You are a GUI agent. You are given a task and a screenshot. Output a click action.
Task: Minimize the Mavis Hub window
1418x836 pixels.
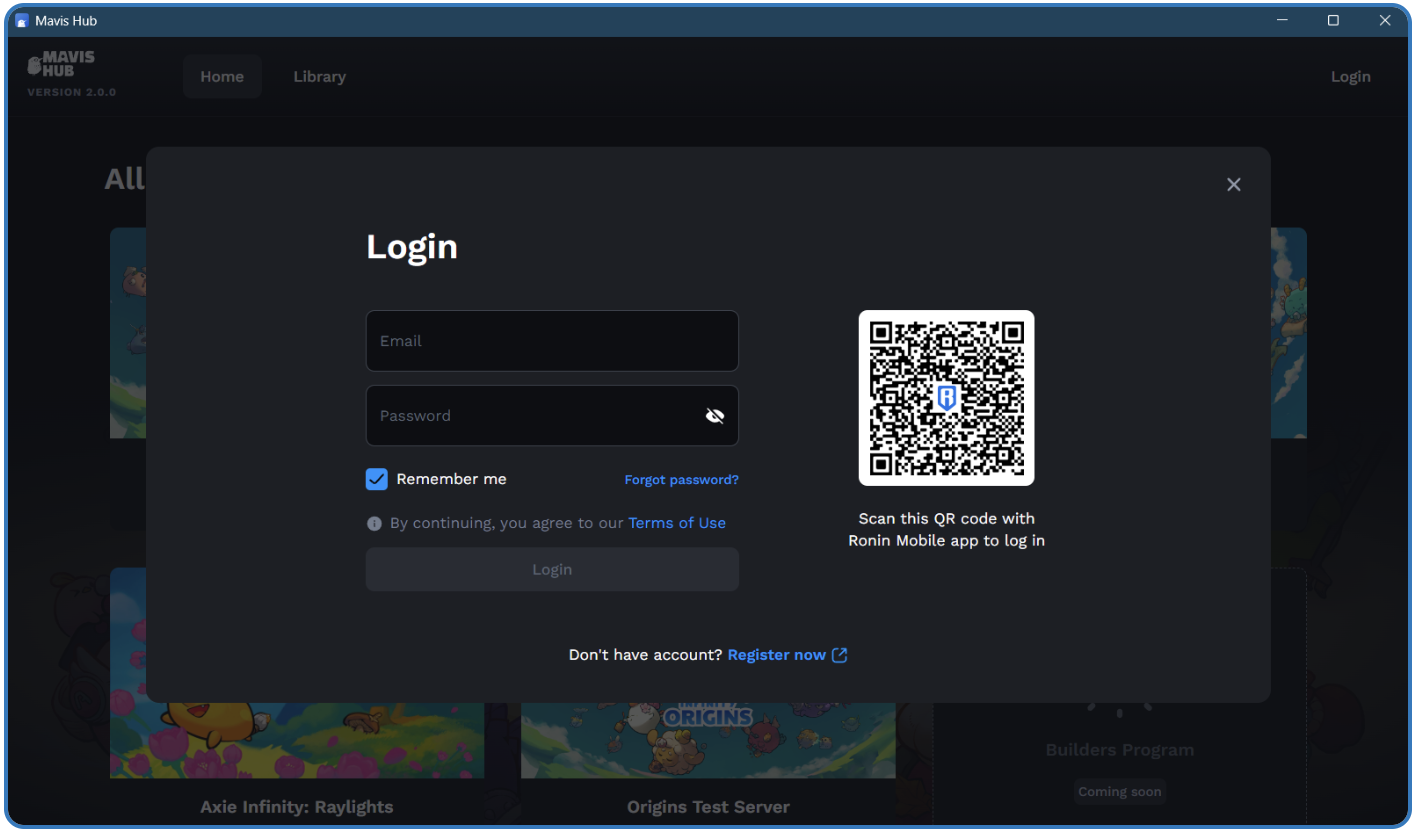click(1281, 21)
